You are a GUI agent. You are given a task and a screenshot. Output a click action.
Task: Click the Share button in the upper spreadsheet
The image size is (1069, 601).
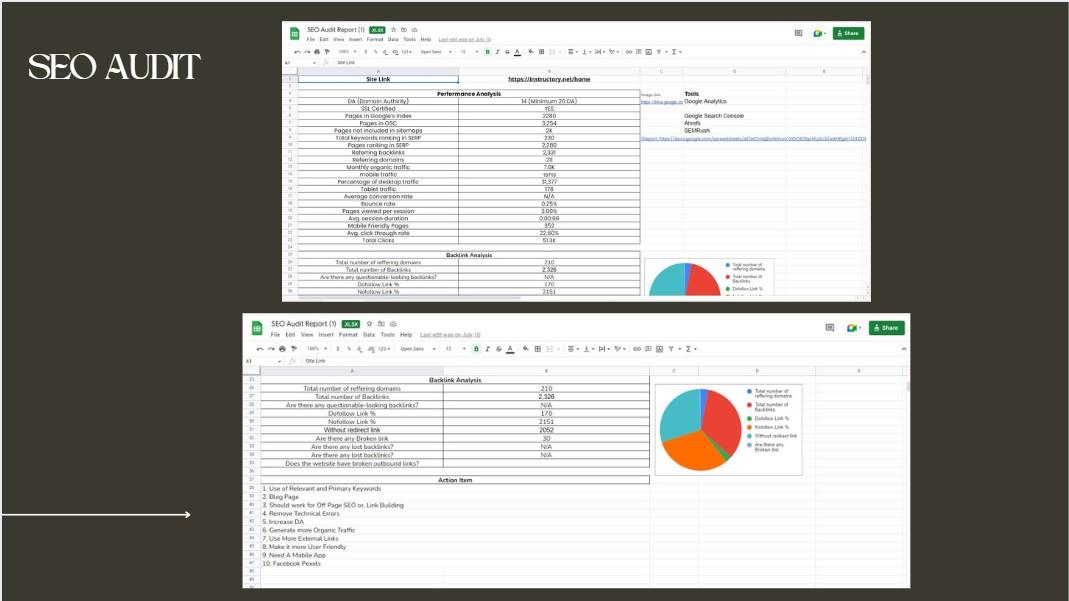click(848, 33)
